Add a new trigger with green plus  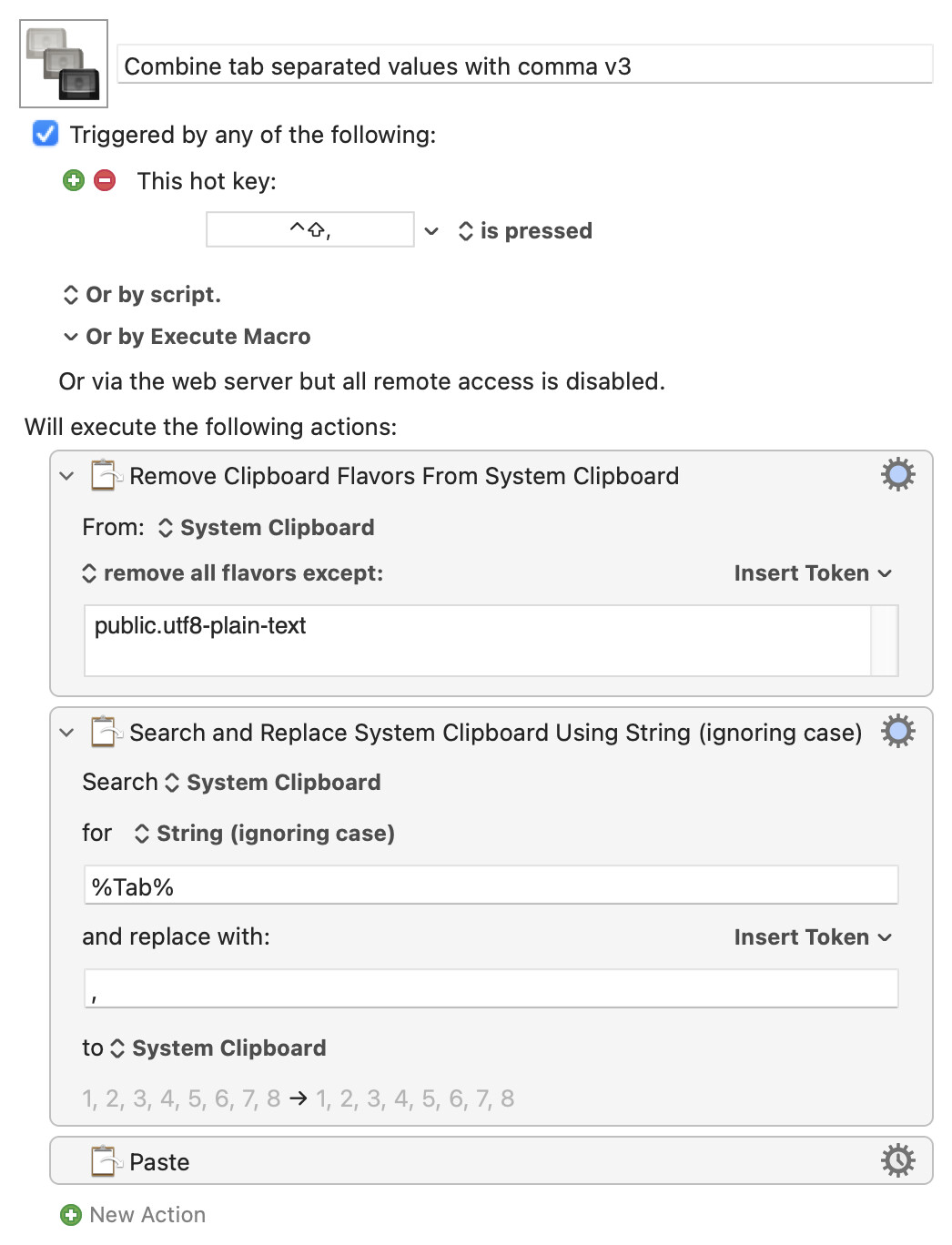coord(74,180)
